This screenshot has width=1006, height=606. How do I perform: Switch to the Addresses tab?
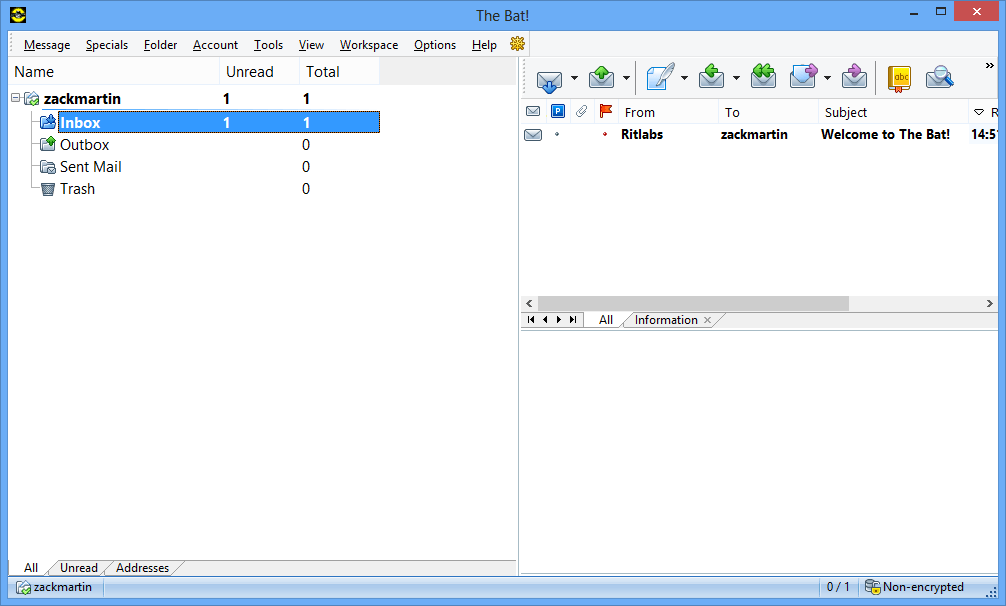click(142, 568)
